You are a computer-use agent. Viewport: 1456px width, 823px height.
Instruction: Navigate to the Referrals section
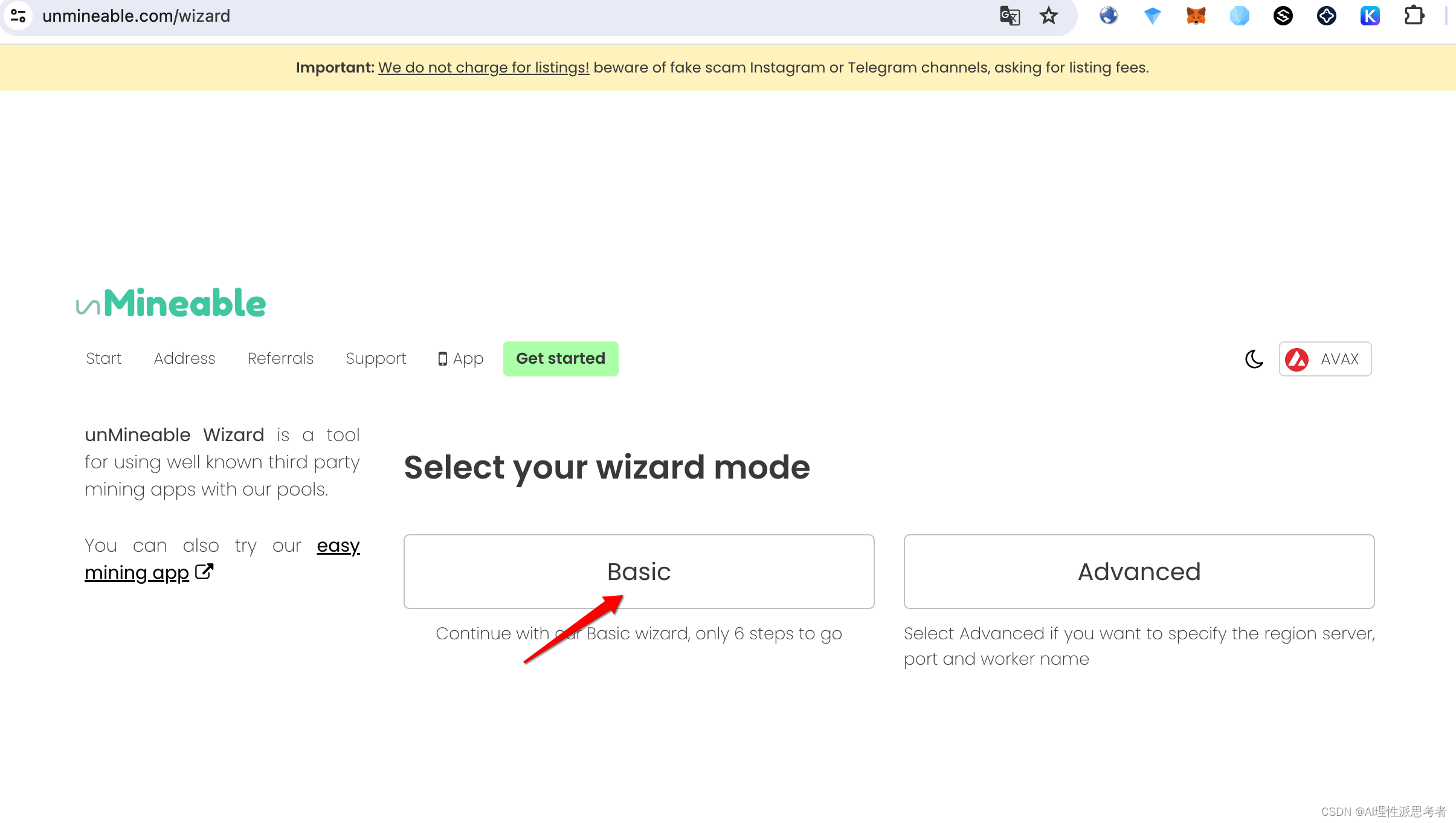tap(280, 359)
